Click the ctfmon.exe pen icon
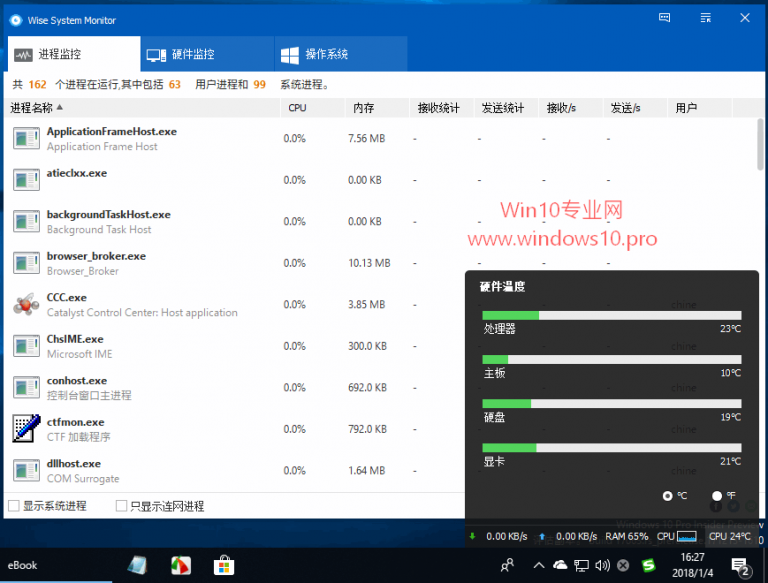The width and height of the screenshot is (768, 583). [x=26, y=429]
